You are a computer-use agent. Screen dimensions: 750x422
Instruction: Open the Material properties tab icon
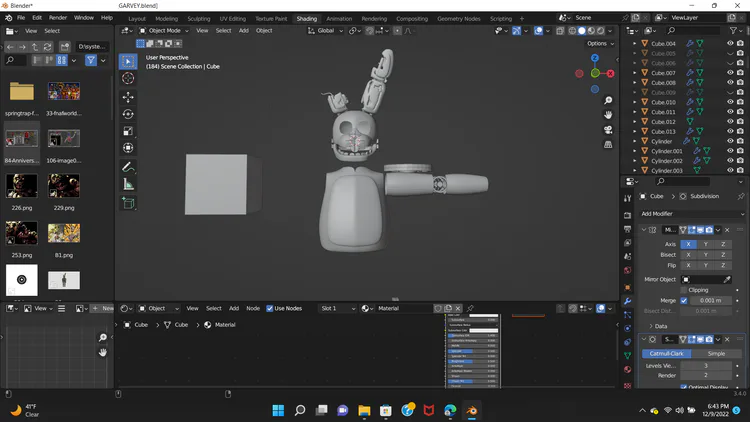628,369
